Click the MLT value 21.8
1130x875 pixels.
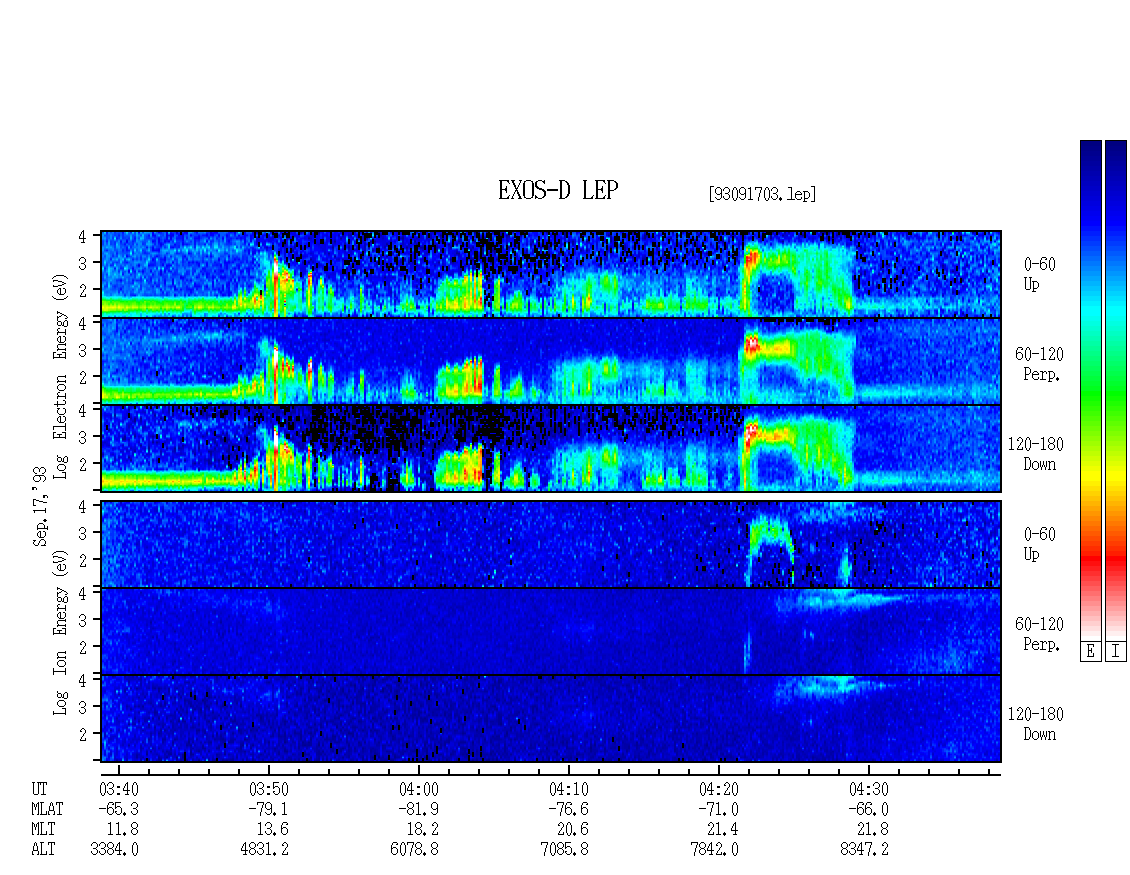pyautogui.click(x=873, y=830)
